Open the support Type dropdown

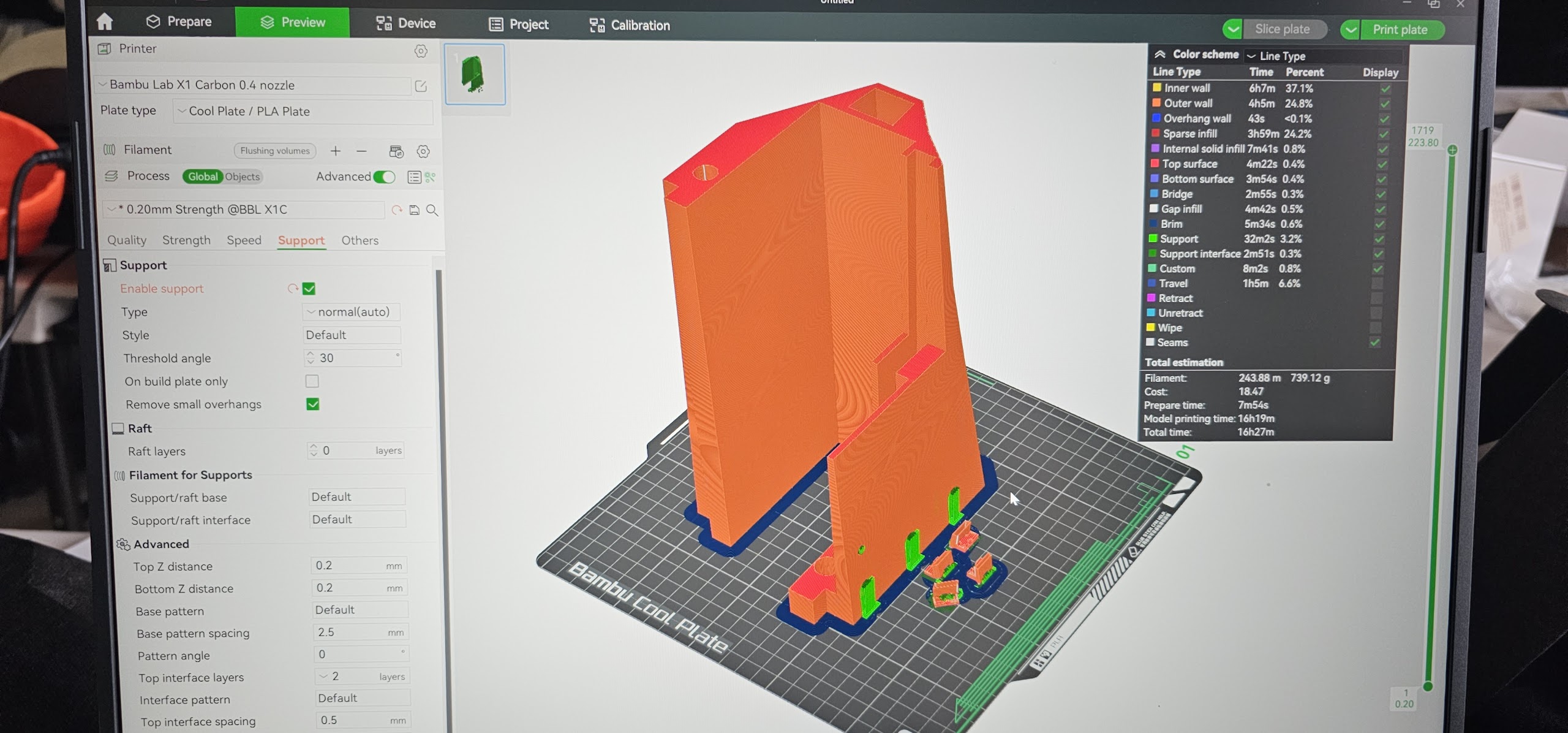[x=351, y=312]
